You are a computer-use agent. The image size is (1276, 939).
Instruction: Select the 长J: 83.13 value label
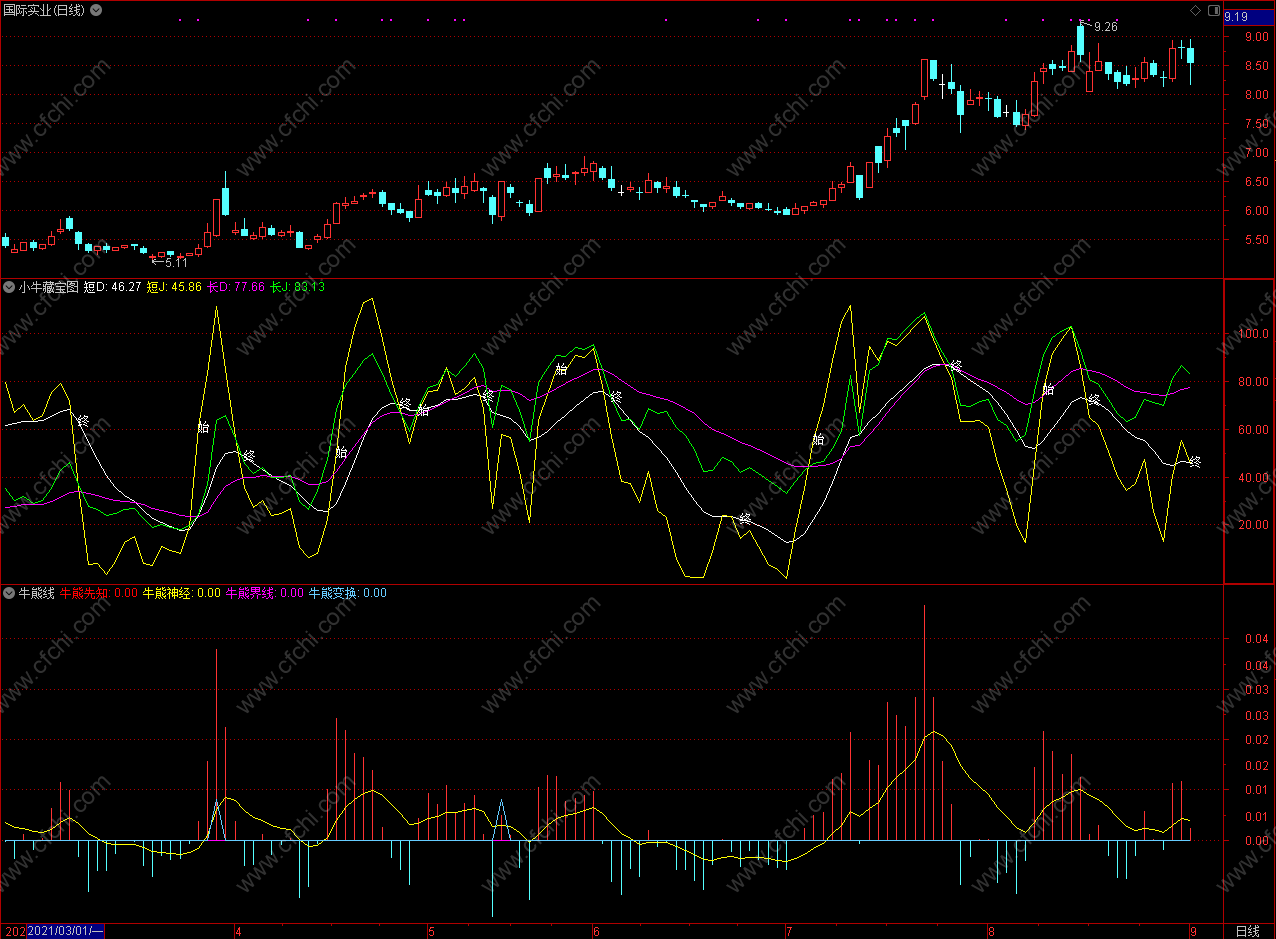pyautogui.click(x=297, y=287)
